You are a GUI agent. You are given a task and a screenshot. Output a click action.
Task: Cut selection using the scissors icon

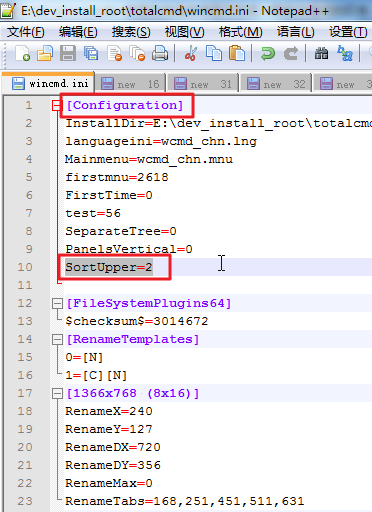click(191, 53)
